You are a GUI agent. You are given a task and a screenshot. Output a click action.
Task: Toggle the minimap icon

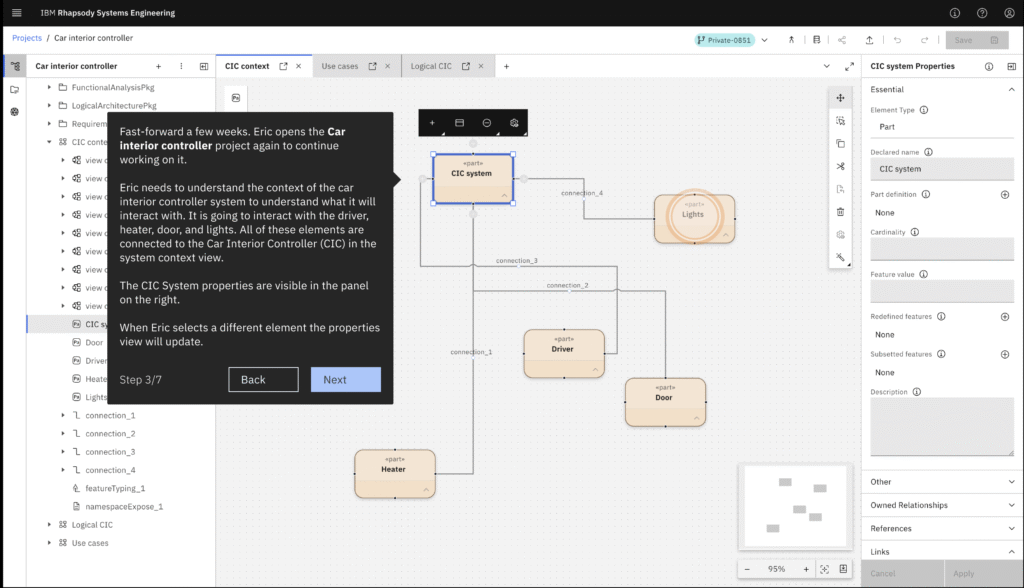[x=844, y=569]
